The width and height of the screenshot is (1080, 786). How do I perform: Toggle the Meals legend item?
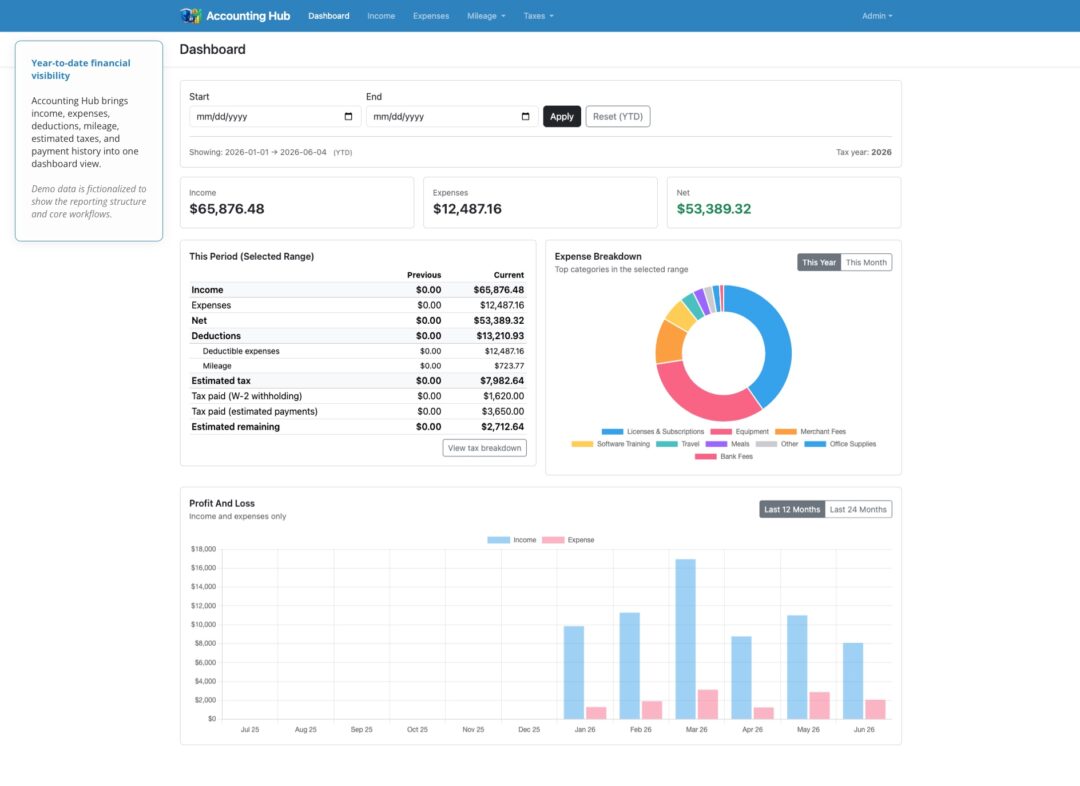point(727,444)
